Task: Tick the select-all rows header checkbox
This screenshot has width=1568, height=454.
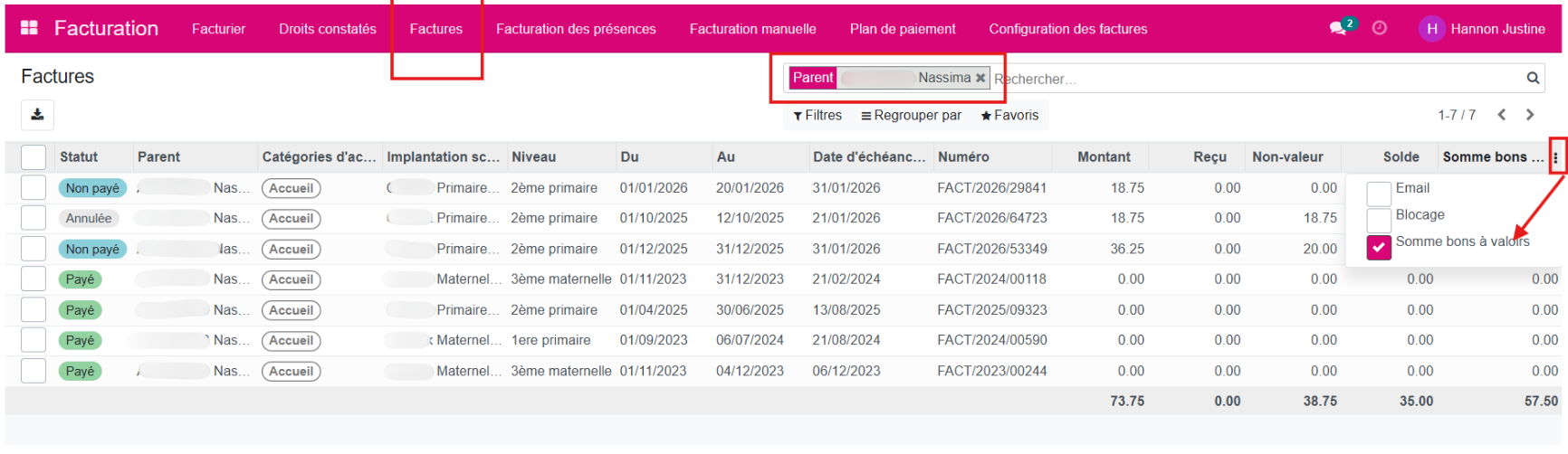Action: 33,157
